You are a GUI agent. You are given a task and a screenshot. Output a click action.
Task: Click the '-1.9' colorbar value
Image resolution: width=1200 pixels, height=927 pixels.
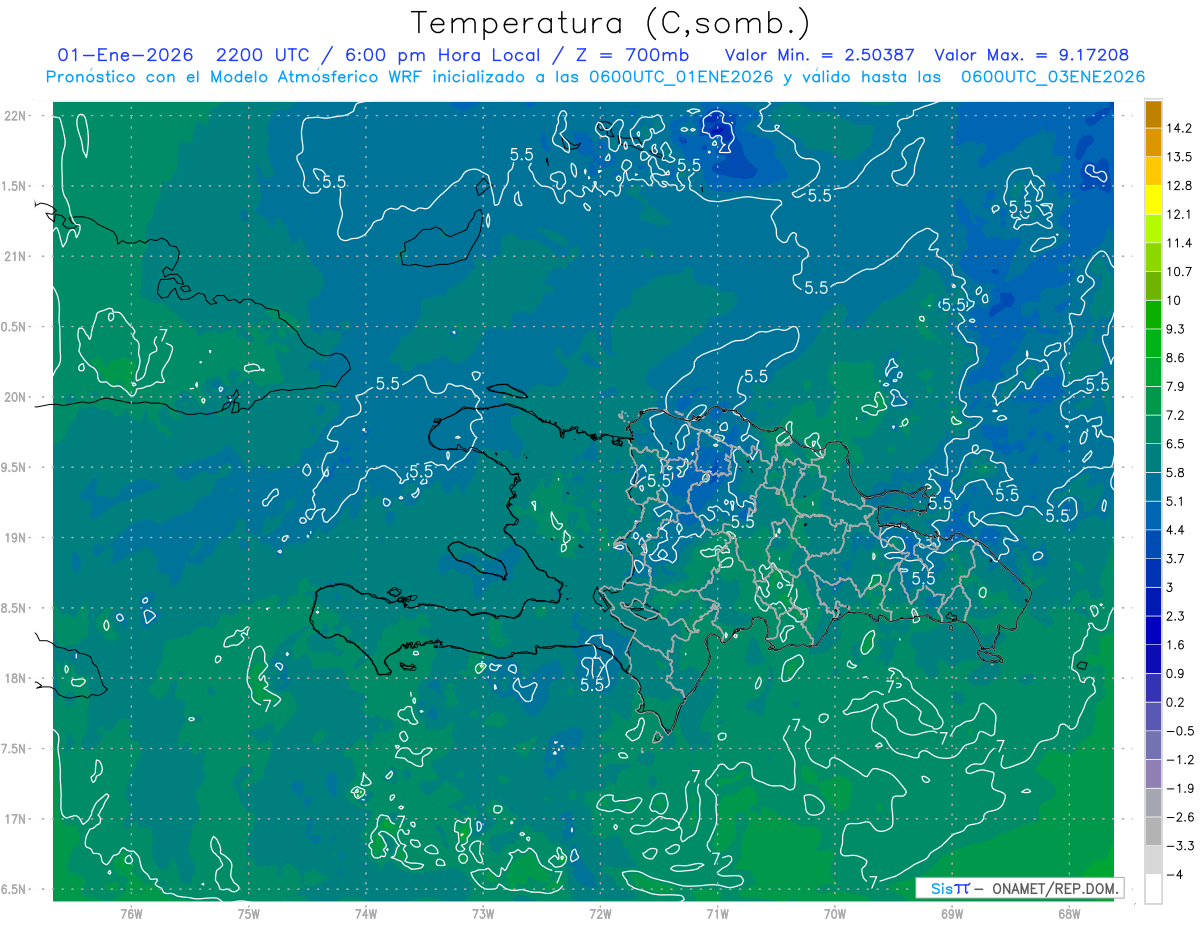pos(1180,788)
